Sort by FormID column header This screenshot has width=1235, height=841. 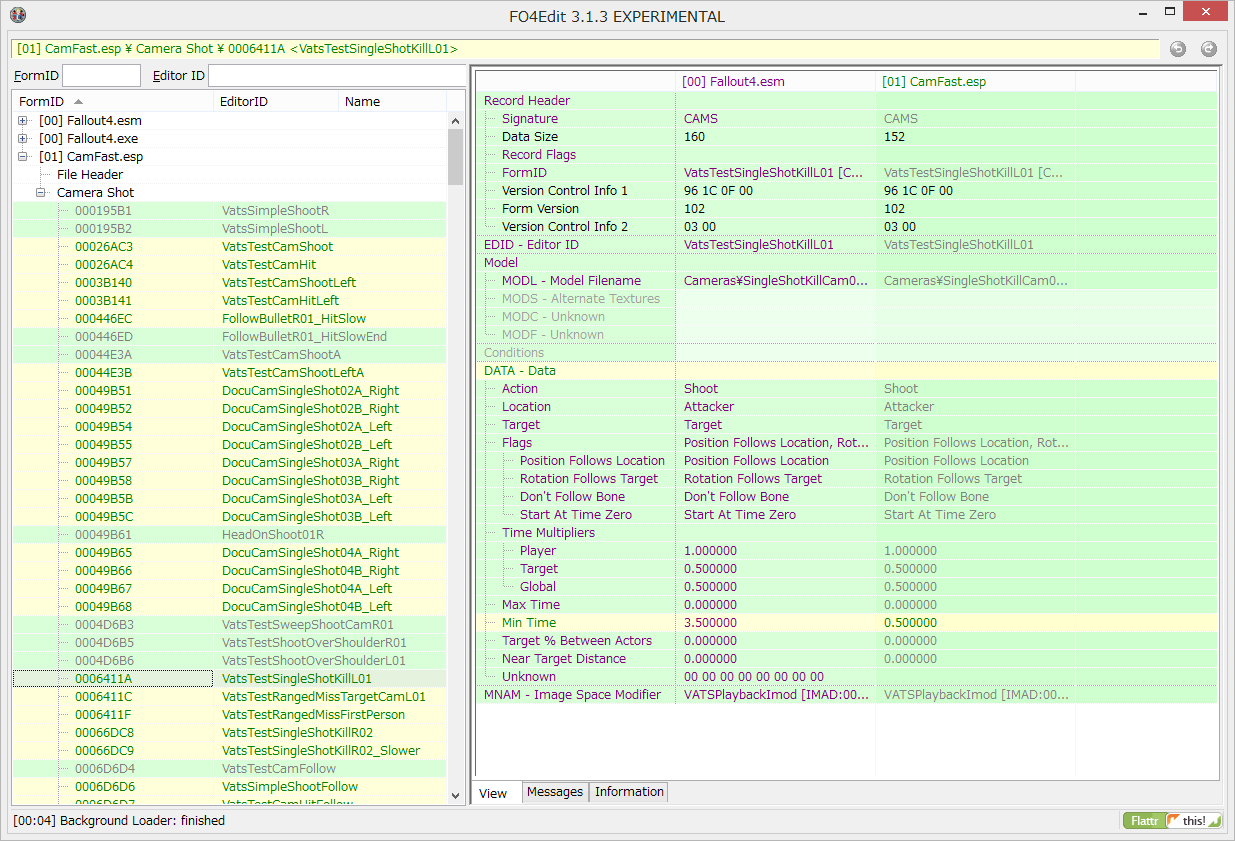(112, 101)
